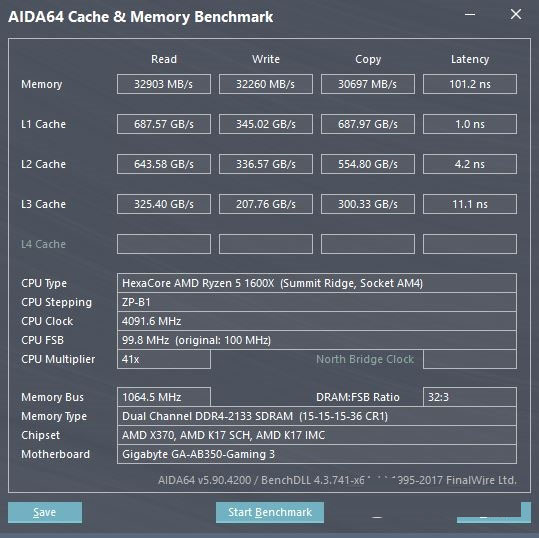
Task: Click the window title AIDA64 Cache & Memory Benchmark
Action: tap(141, 17)
